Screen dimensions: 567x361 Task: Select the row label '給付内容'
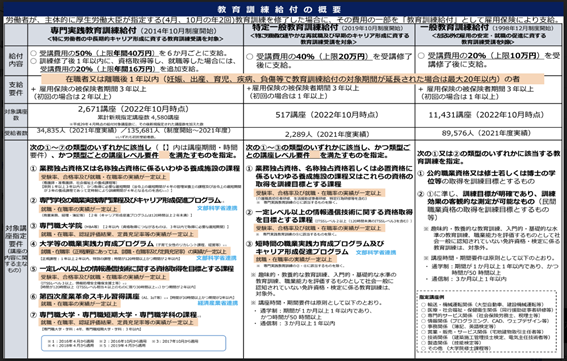[x=16, y=60]
